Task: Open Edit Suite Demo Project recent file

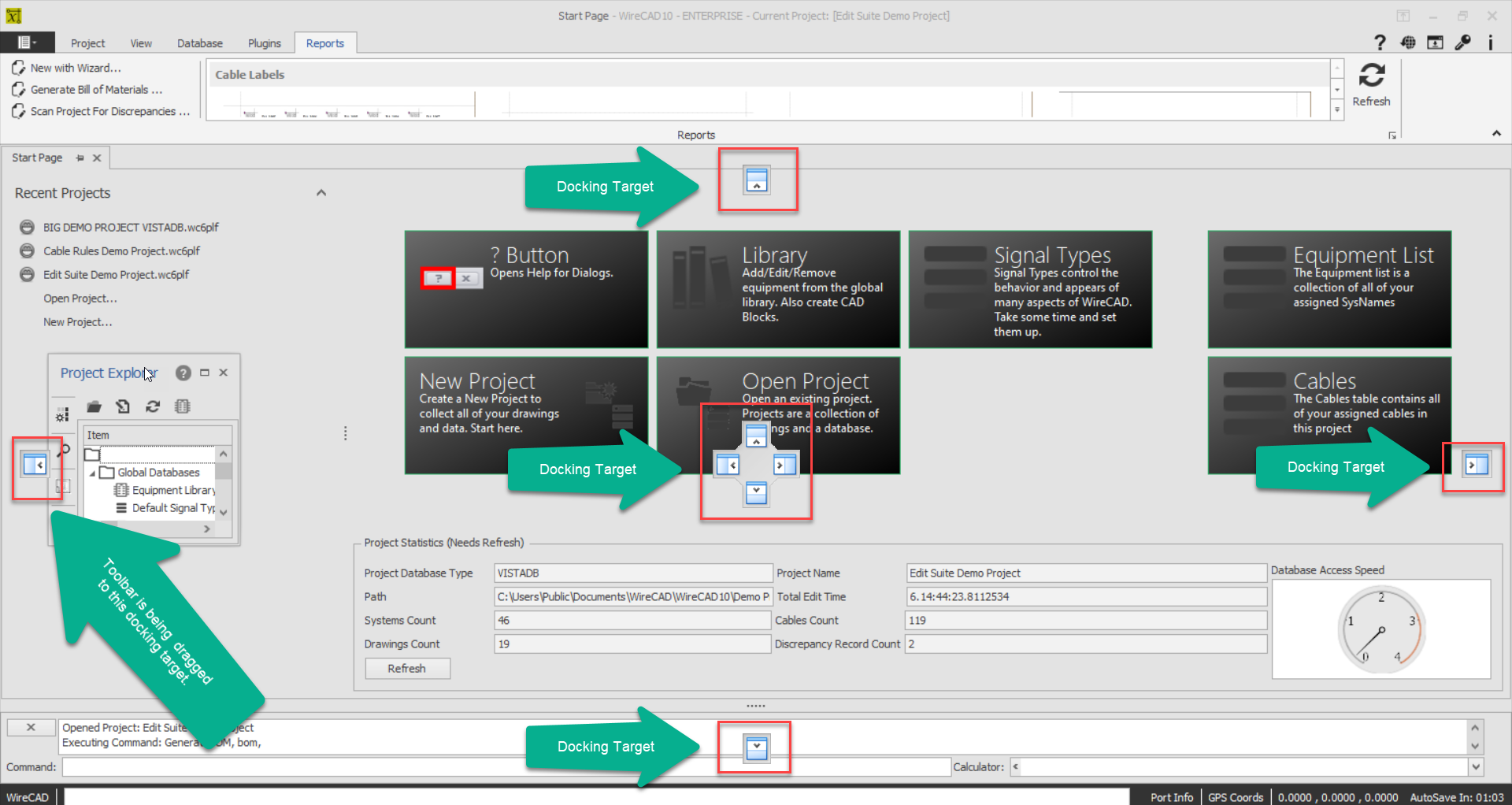Action: tap(116, 274)
